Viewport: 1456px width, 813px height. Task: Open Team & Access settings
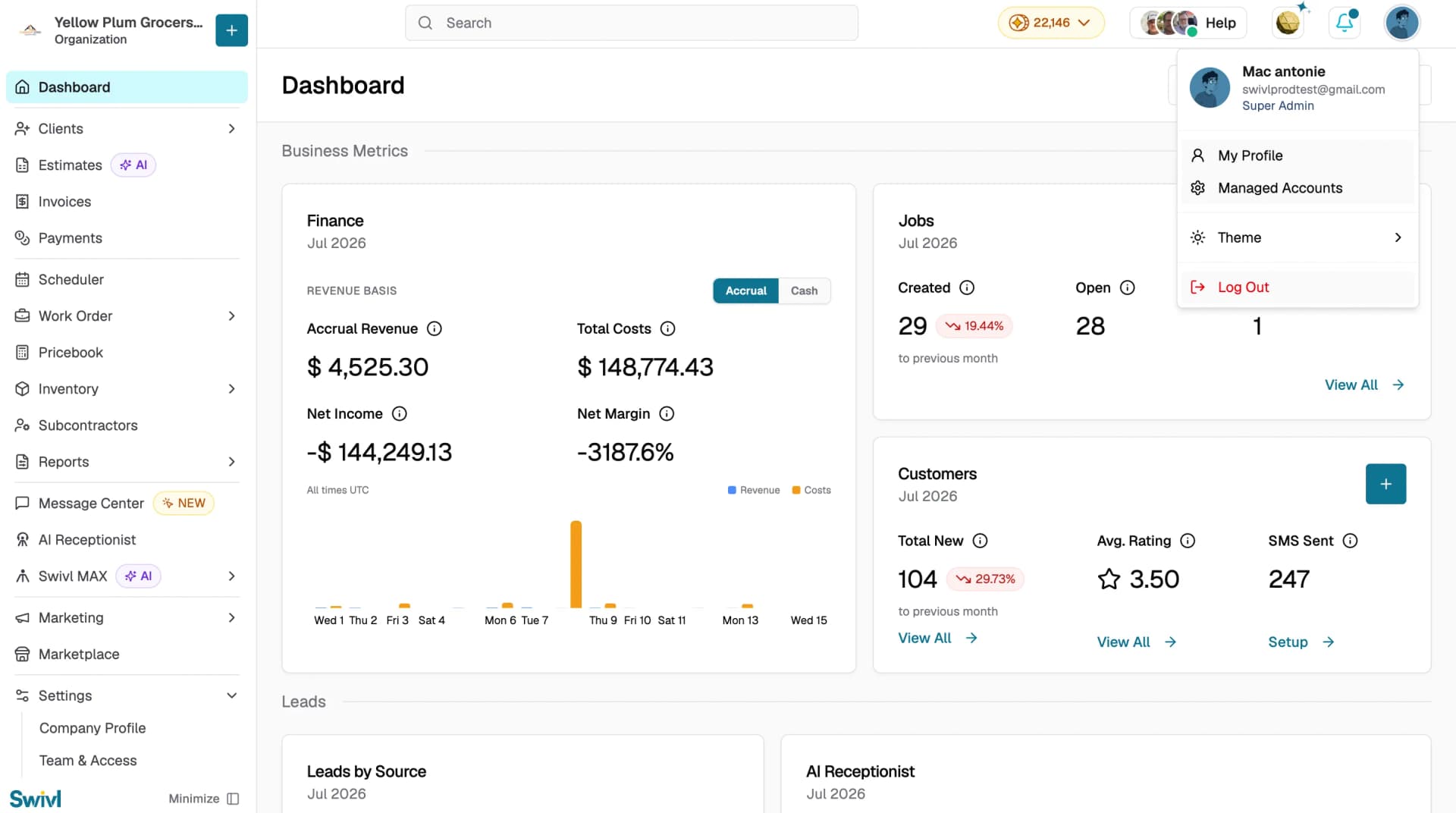(88, 761)
